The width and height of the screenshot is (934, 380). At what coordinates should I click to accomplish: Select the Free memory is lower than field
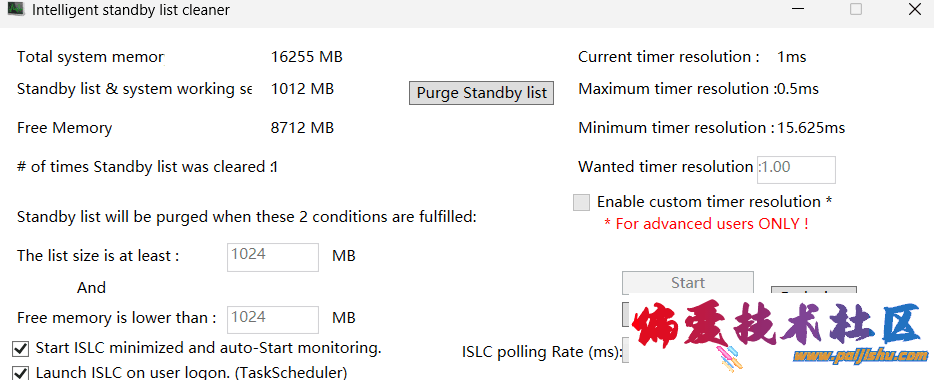pyautogui.click(x=273, y=320)
